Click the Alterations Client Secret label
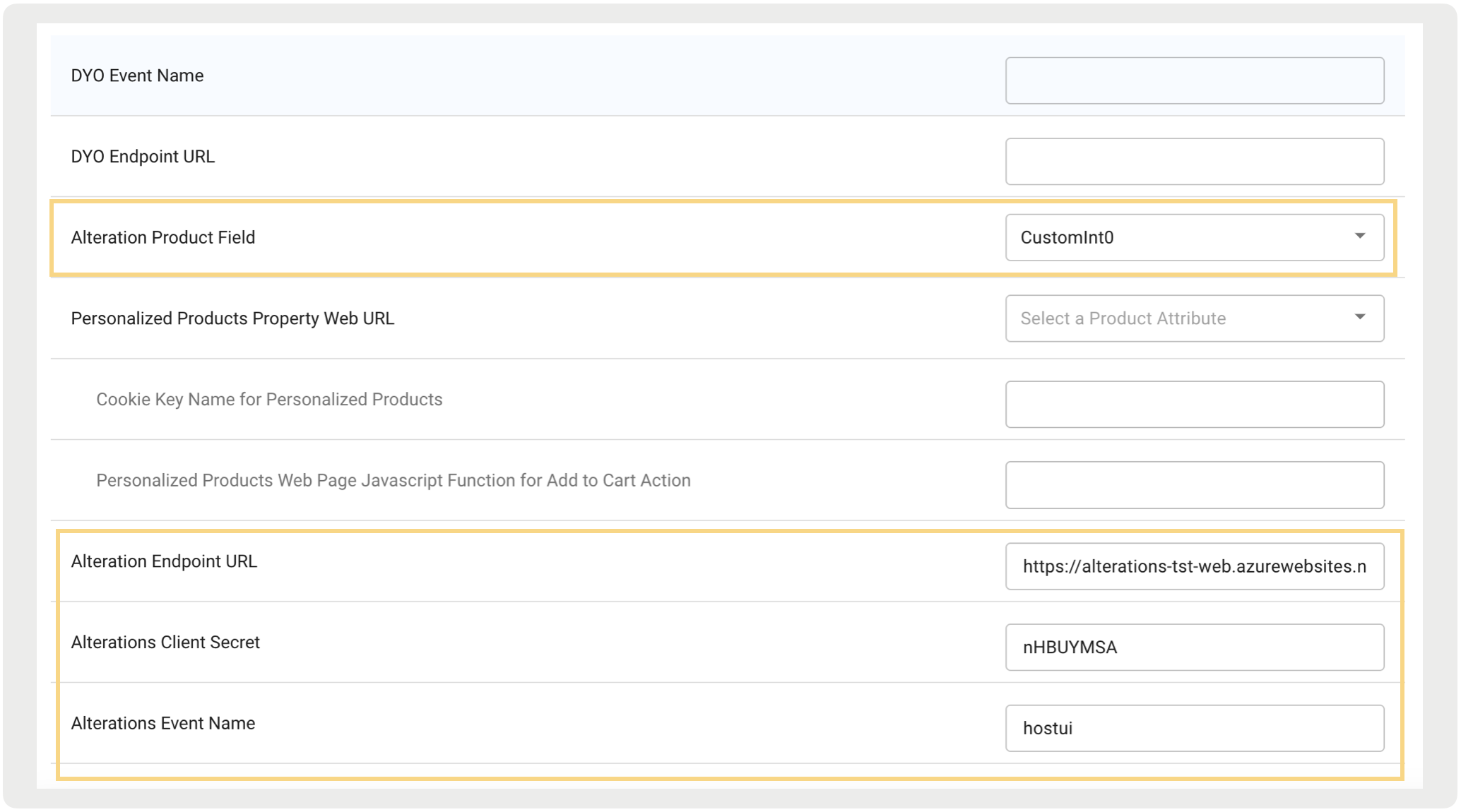The height and width of the screenshot is (812, 1461). point(165,643)
